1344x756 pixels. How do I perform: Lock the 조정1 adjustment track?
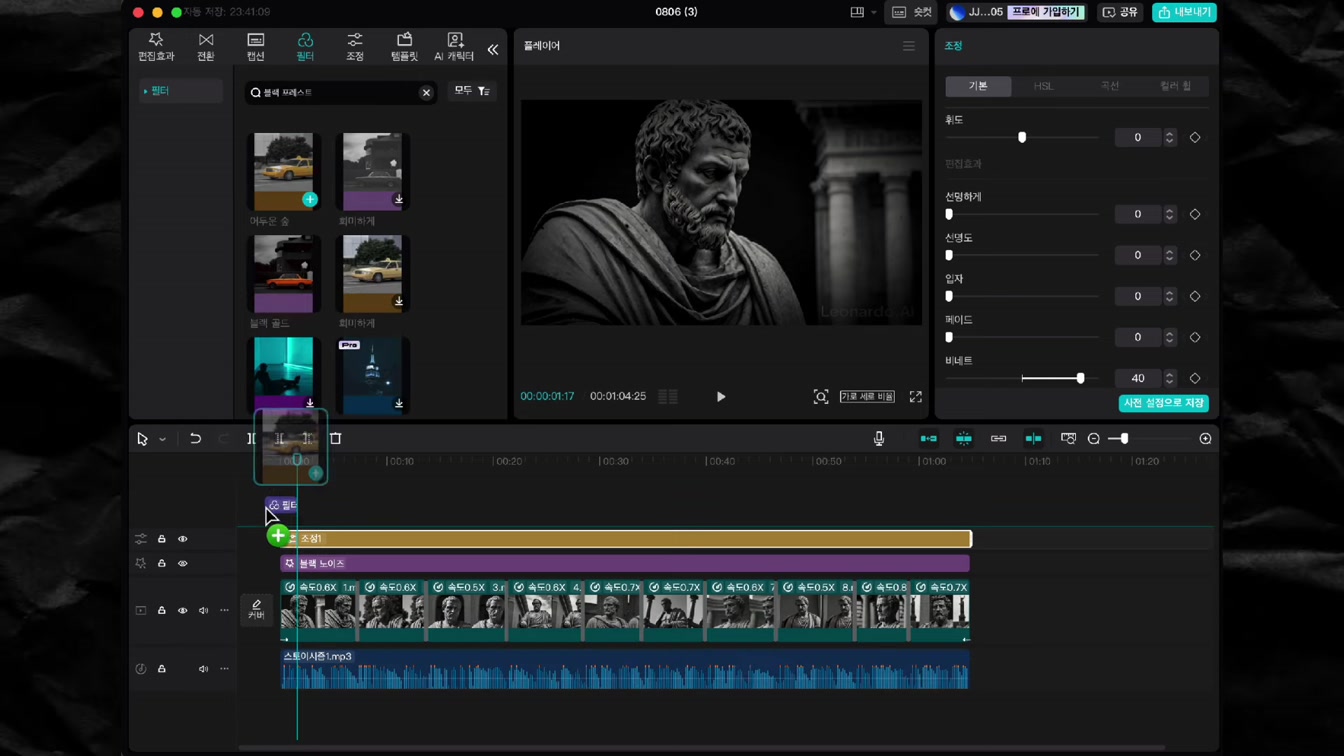pos(162,539)
